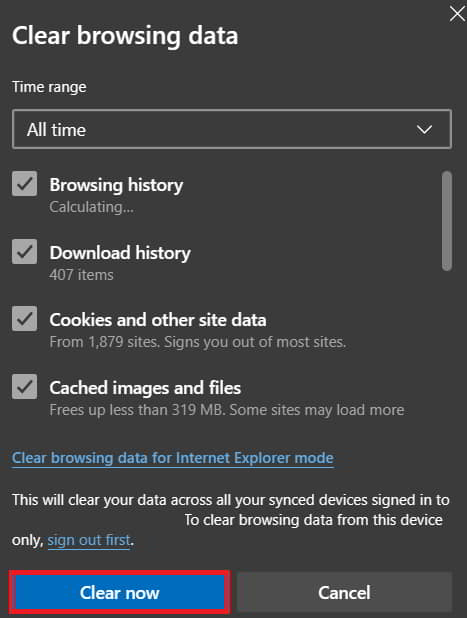The height and width of the screenshot is (618, 467).
Task: Untick the Cached images and files checkbox
Action: click(x=24, y=386)
